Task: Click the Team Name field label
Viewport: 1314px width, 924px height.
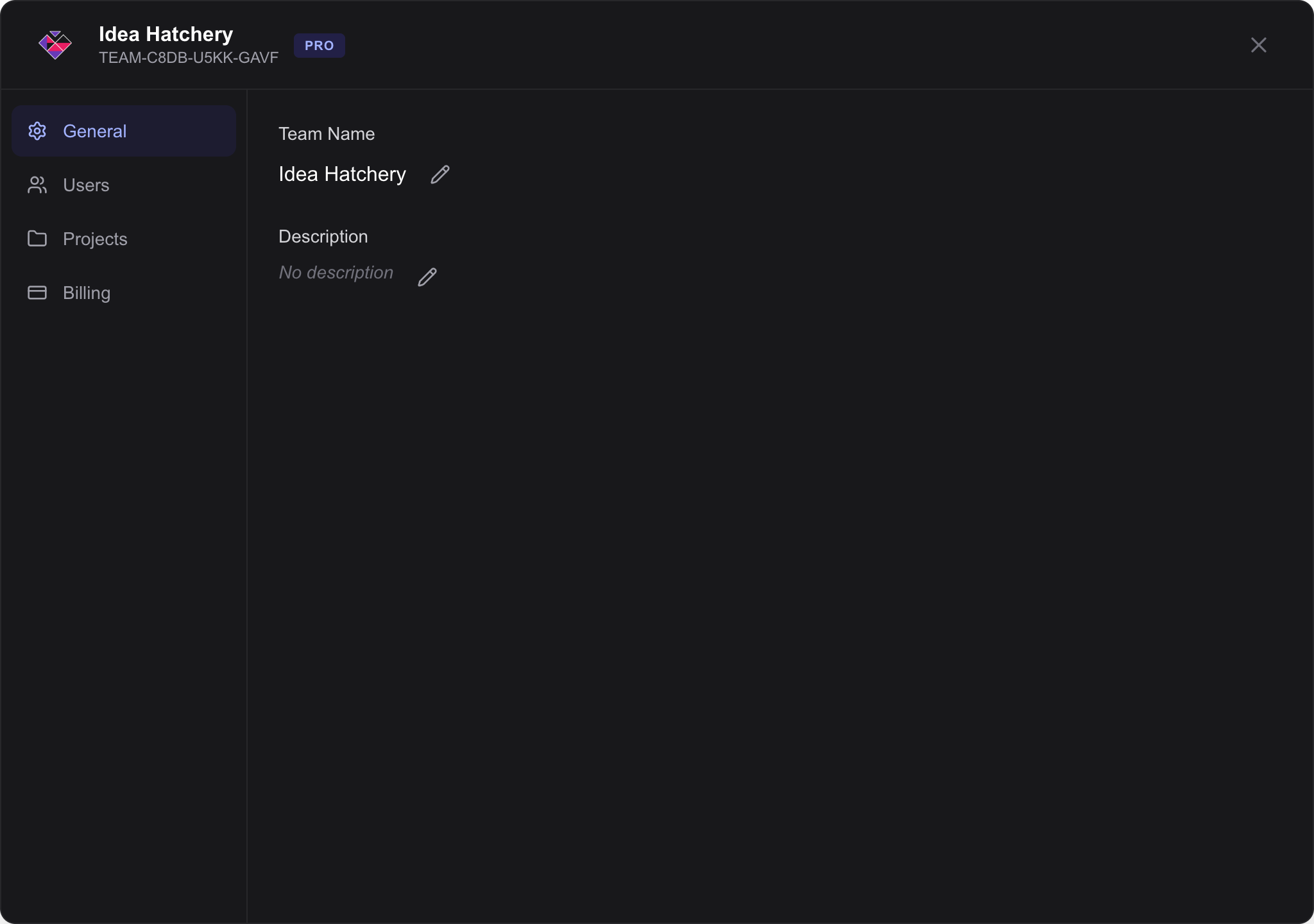Action: [326, 133]
